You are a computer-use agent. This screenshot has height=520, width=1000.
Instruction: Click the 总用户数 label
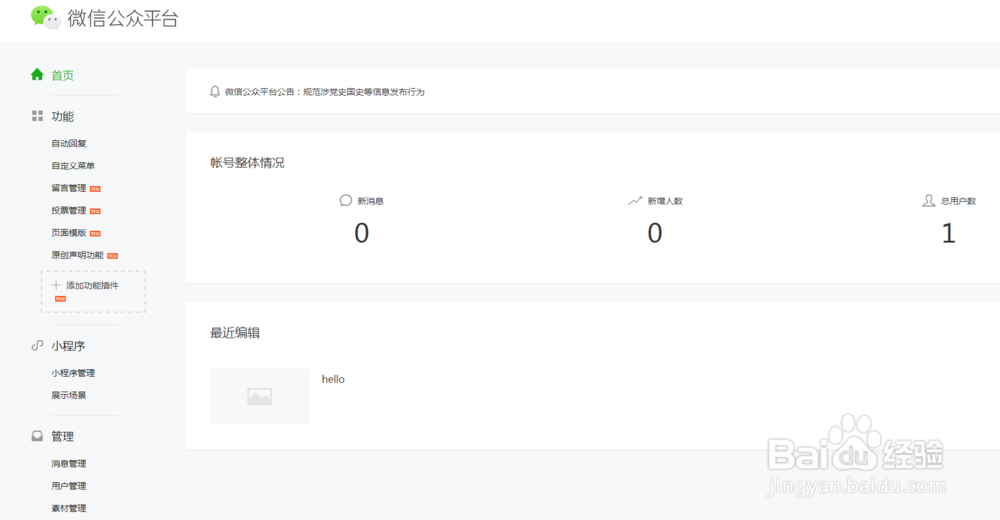(x=959, y=201)
